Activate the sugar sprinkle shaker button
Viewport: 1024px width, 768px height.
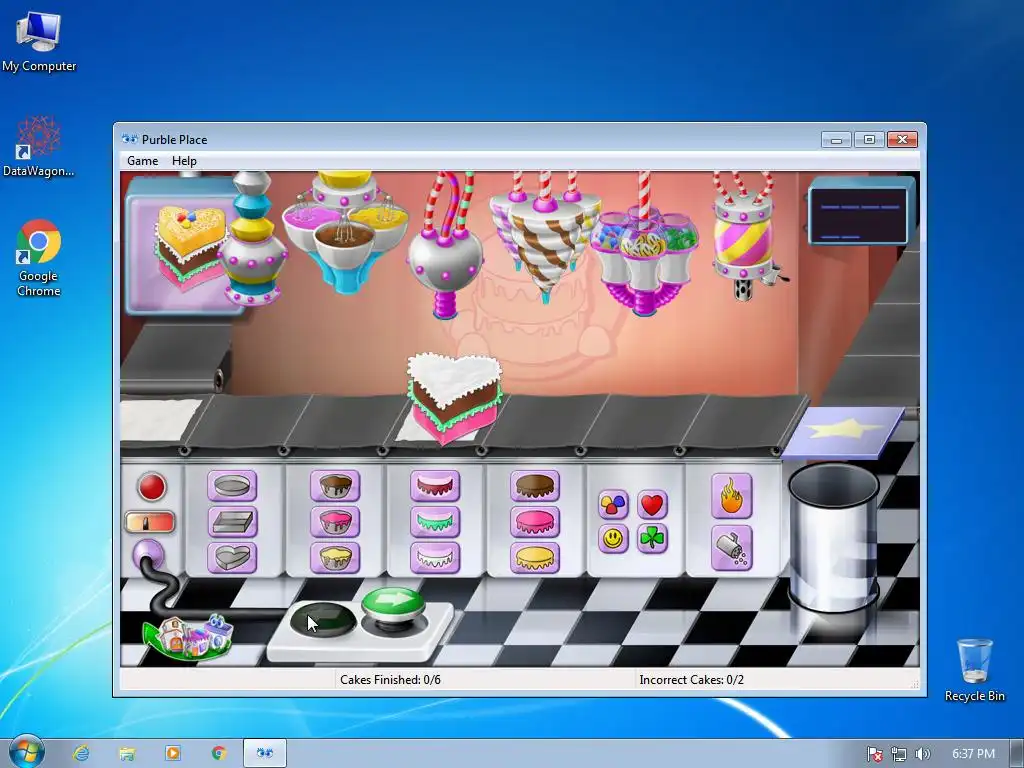pyautogui.click(x=731, y=548)
